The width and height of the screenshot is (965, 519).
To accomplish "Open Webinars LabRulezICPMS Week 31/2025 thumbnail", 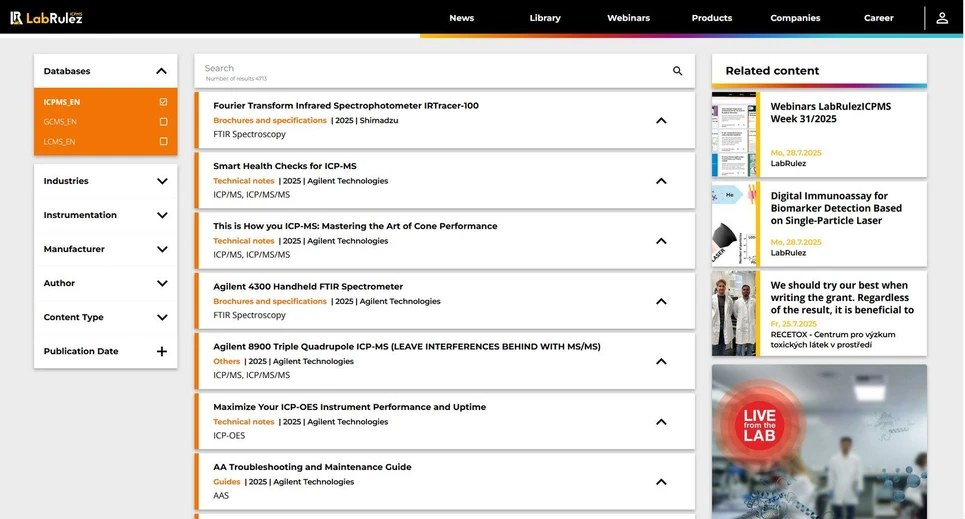I will [x=734, y=135].
